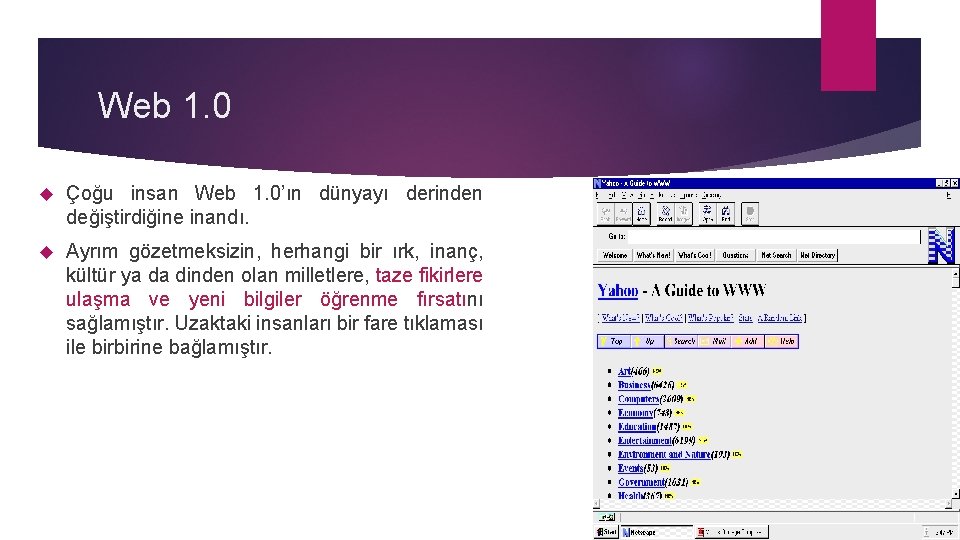Click the new badge next to Art
Image resolution: width=960 pixels, height=540 pixels.
click(657, 371)
